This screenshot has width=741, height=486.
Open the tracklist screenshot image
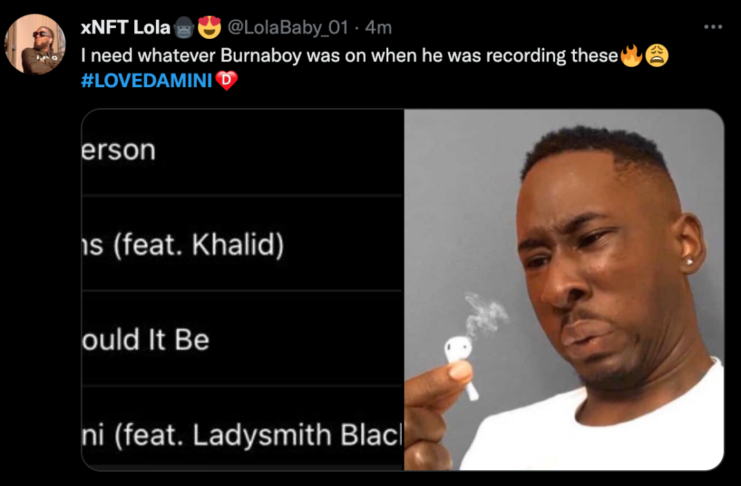click(x=242, y=290)
